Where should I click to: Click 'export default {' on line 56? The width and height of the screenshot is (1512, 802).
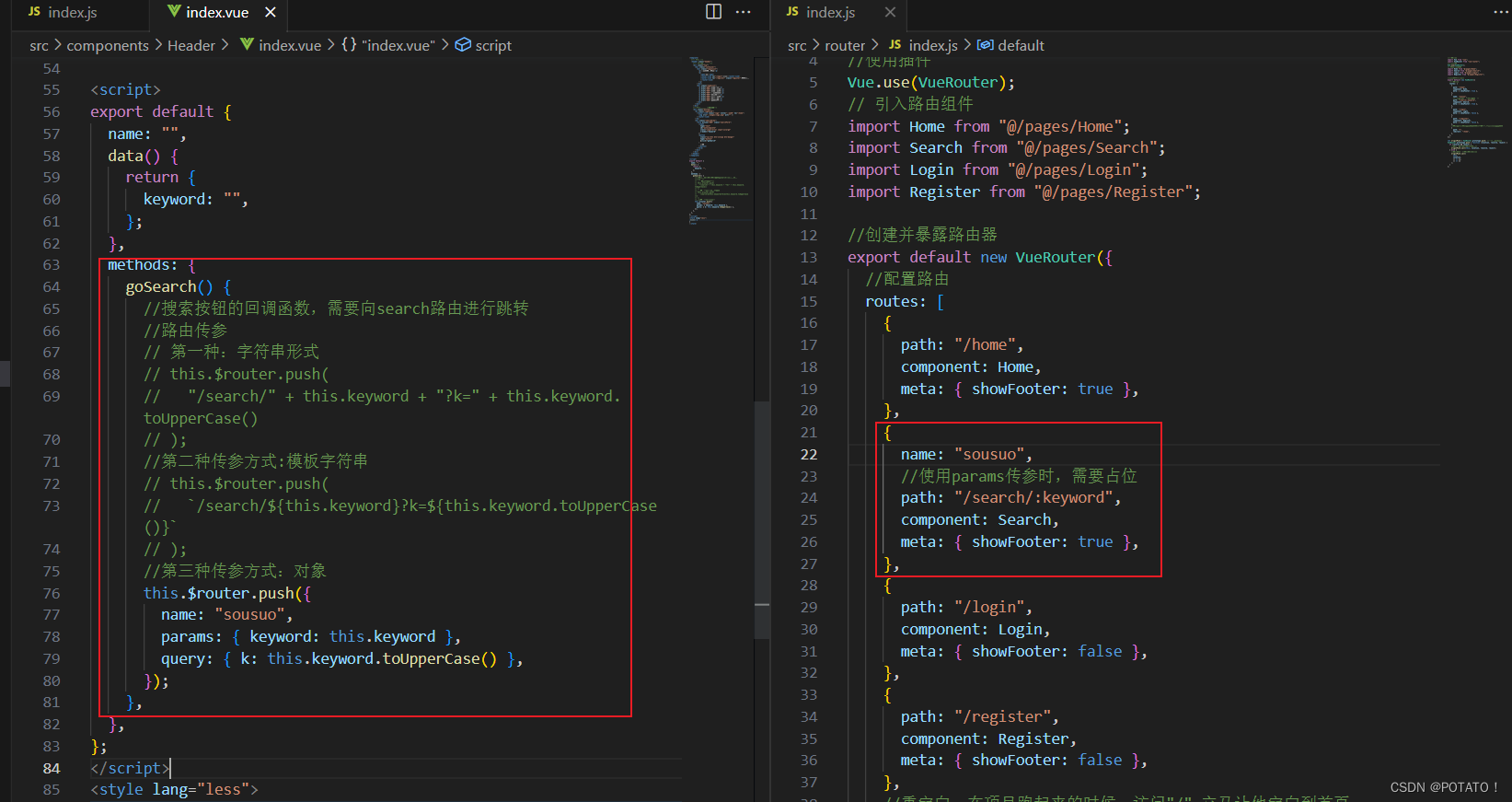click(x=161, y=111)
